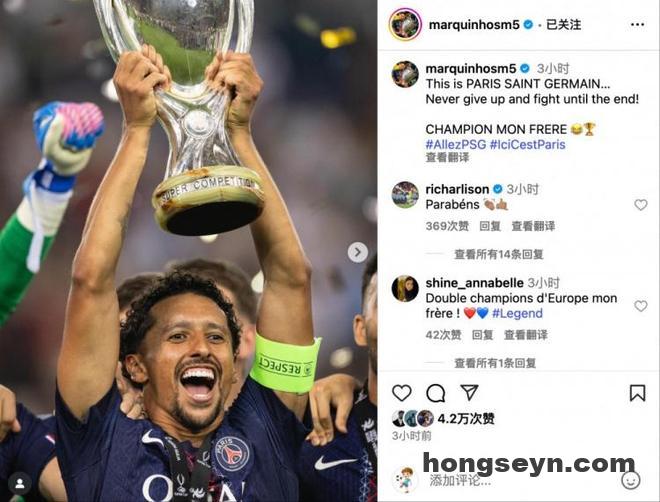Like the post with heart icon
The image size is (660, 502).
tap(402, 393)
